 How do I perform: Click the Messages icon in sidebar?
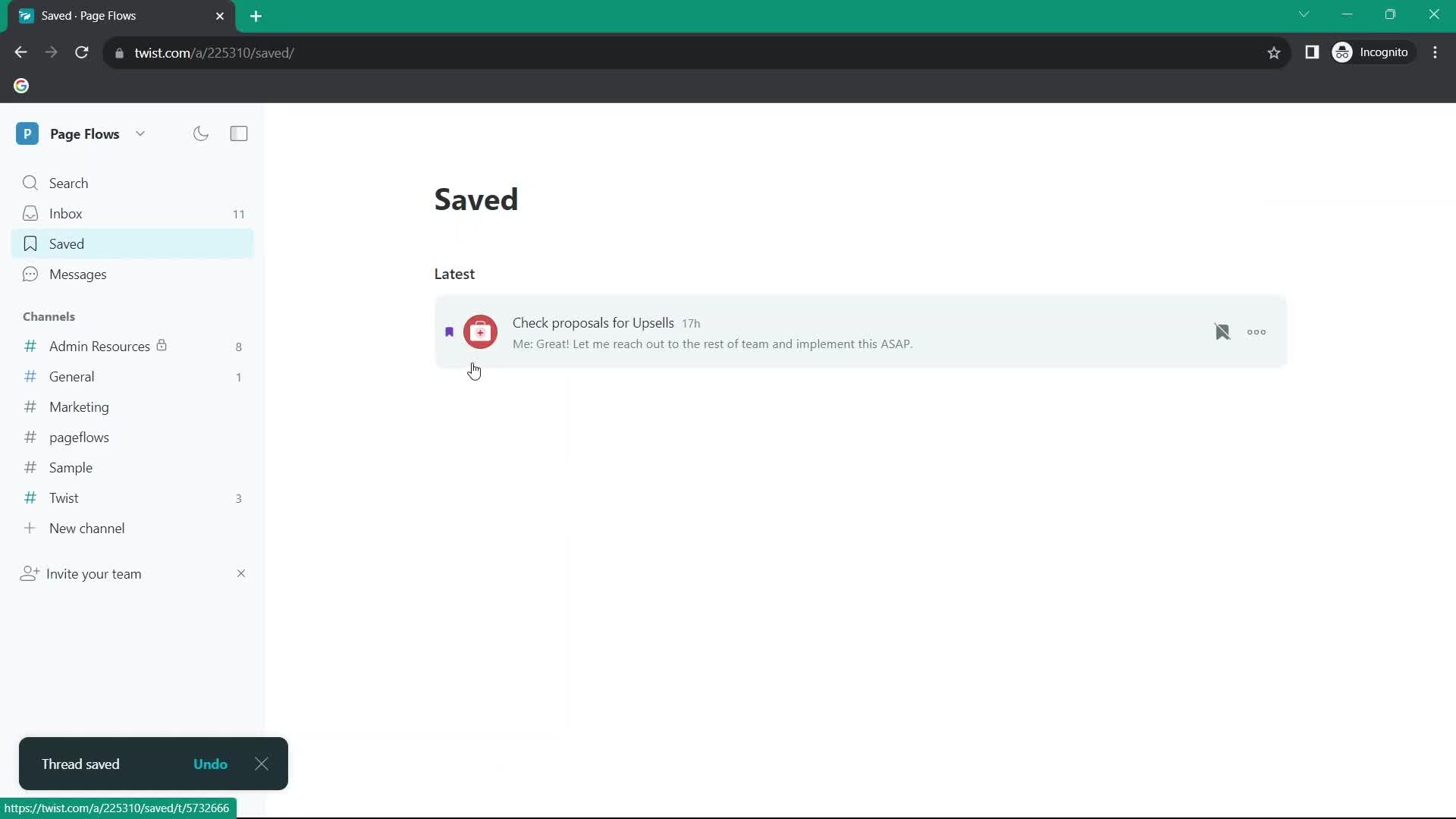30,274
